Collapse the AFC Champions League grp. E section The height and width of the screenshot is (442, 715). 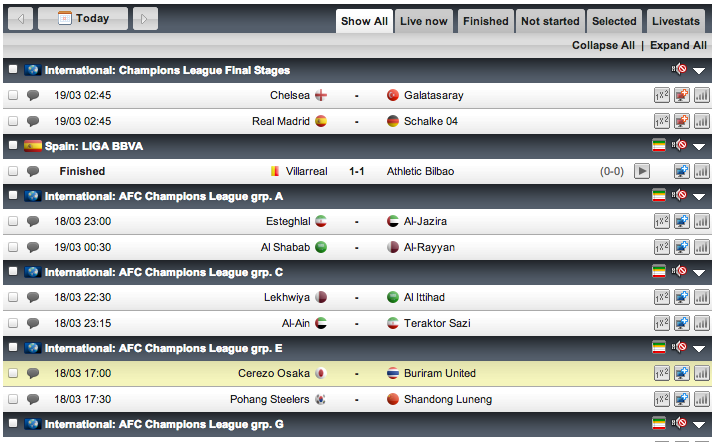[x=699, y=349]
